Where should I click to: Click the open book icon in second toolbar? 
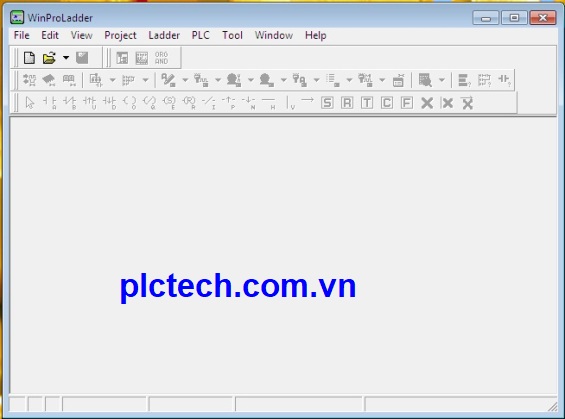[69, 80]
